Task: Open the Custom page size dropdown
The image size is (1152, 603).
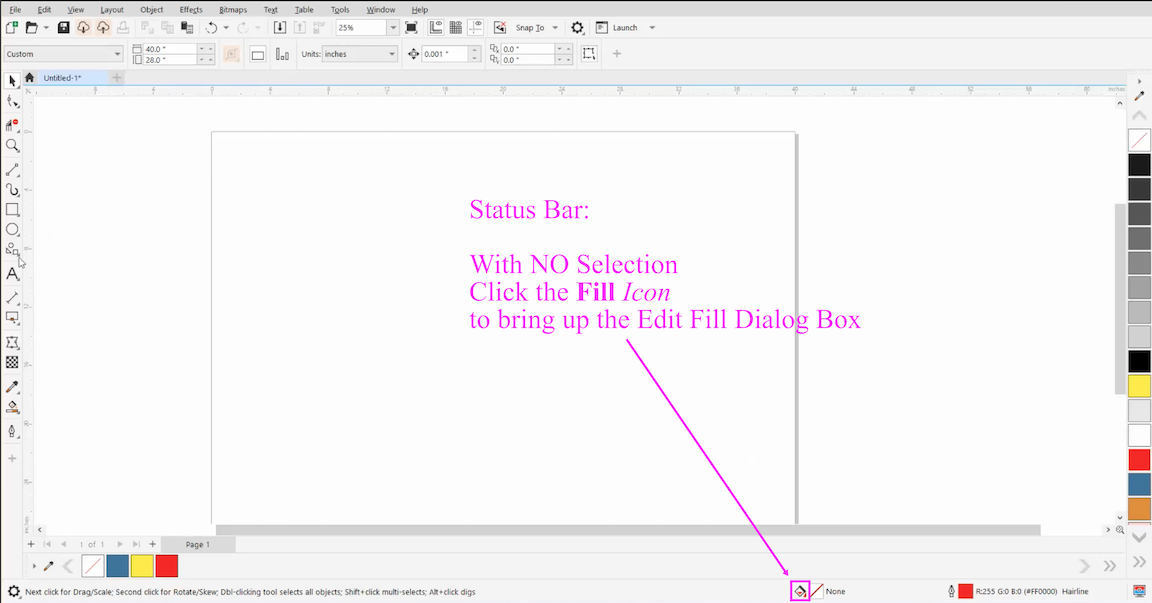Action: tap(117, 54)
